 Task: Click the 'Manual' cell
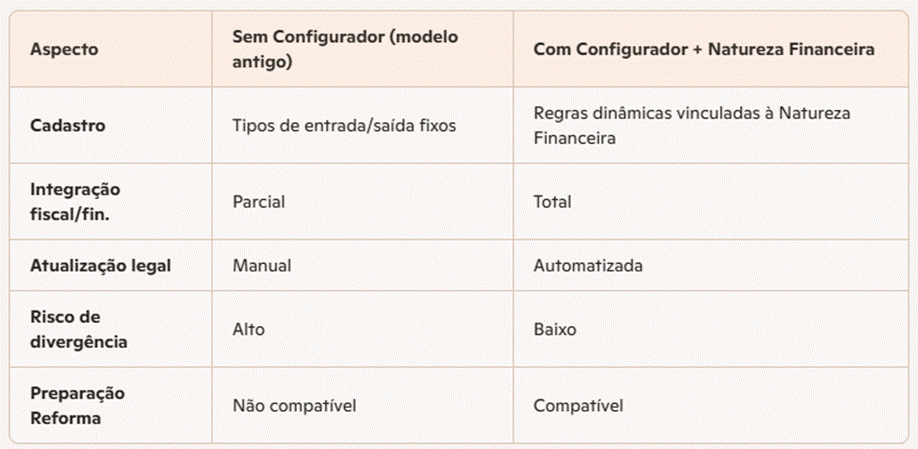260,267
